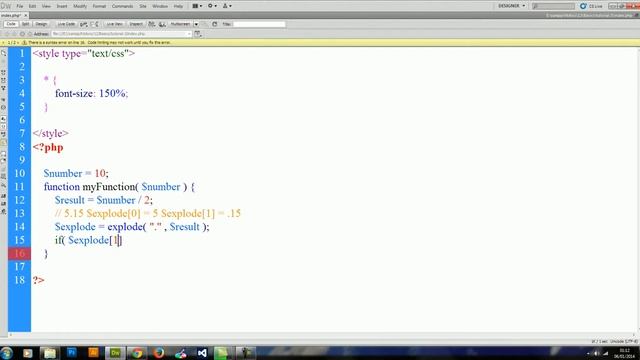The image size is (640, 360).
Task: Open the Multiscreen preview button
Action: pyautogui.click(x=180, y=24)
